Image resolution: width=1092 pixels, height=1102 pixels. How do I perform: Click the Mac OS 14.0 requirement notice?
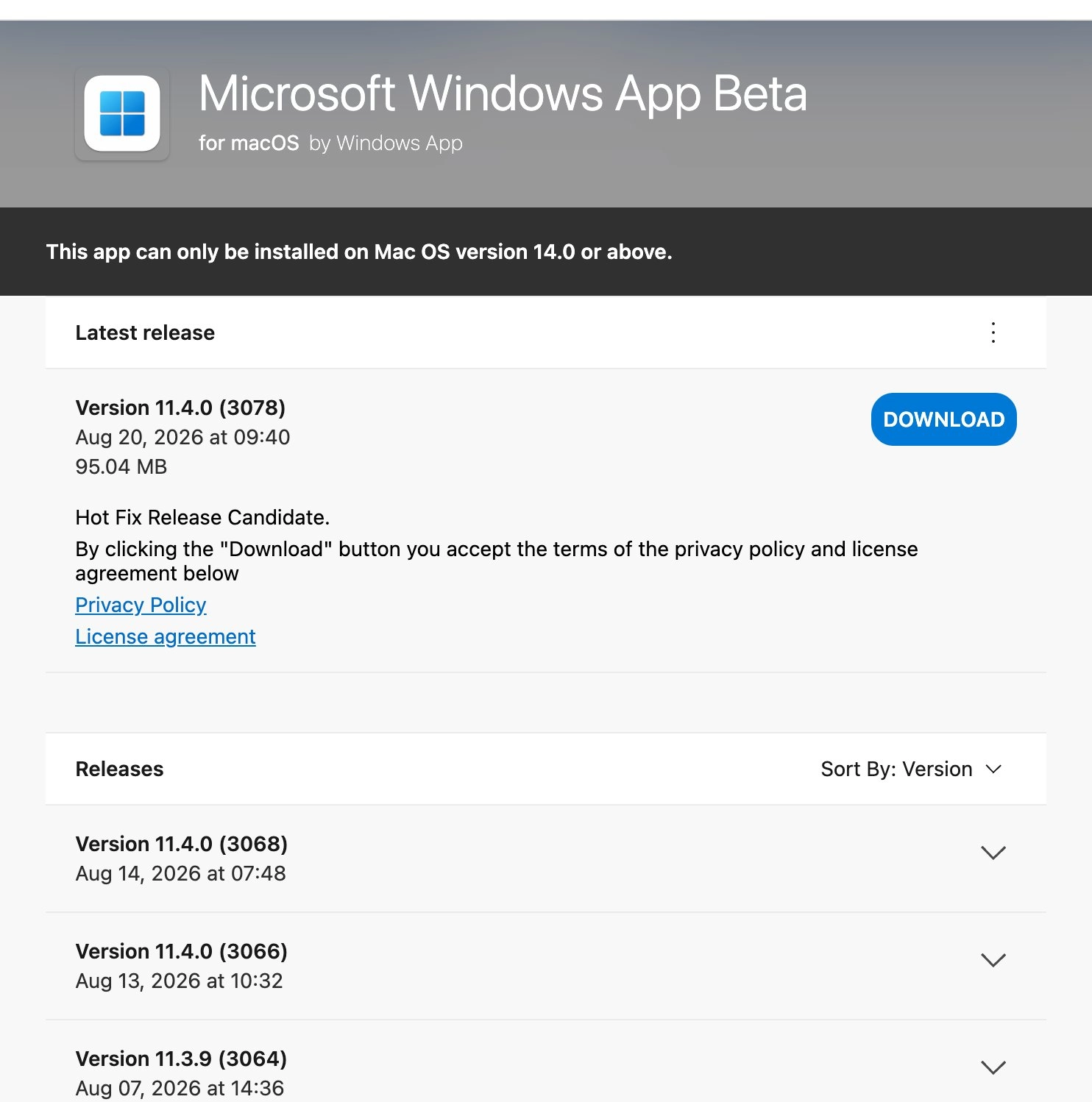[359, 252]
